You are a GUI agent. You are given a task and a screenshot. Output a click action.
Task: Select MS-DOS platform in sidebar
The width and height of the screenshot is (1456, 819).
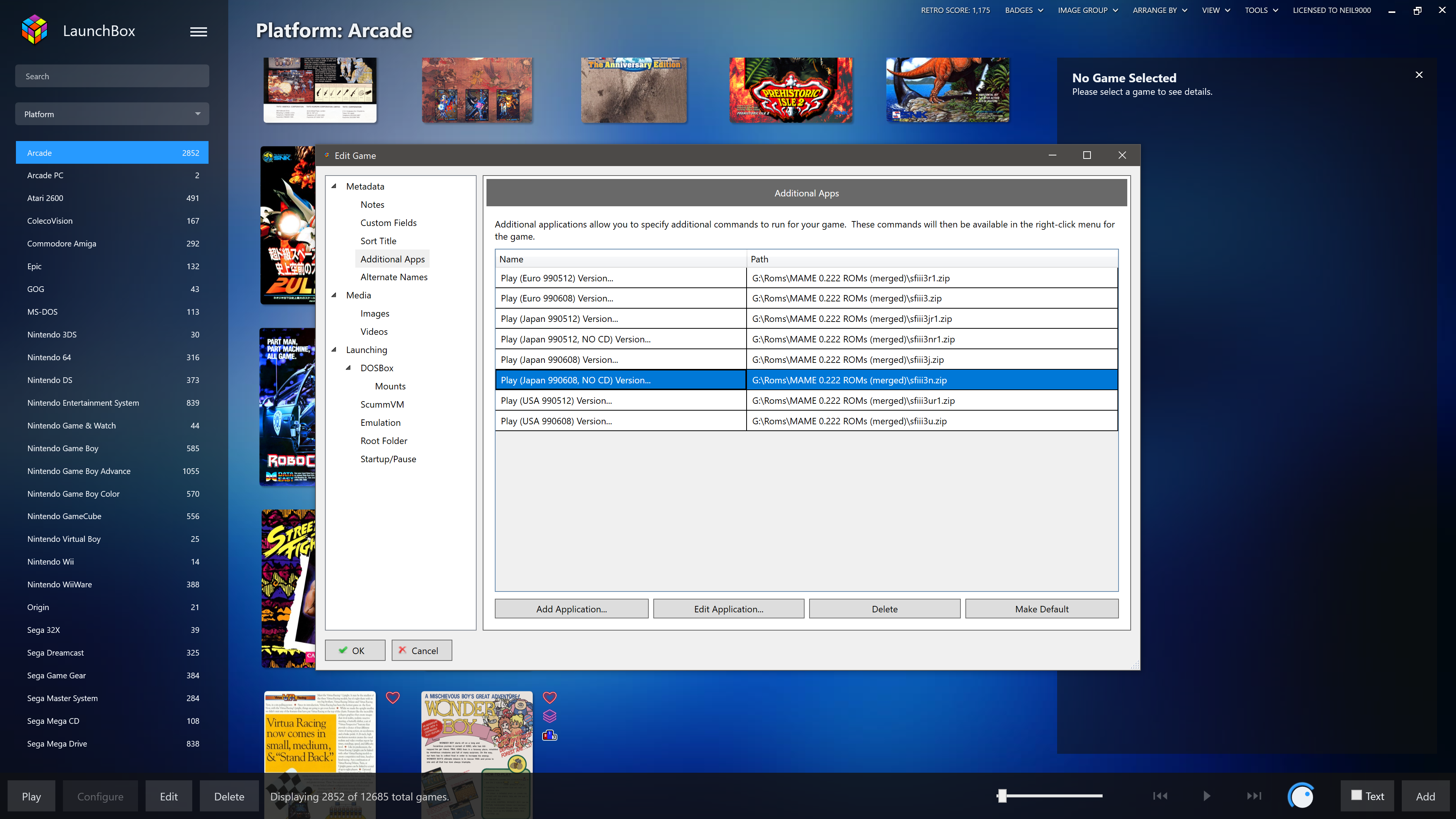112,311
